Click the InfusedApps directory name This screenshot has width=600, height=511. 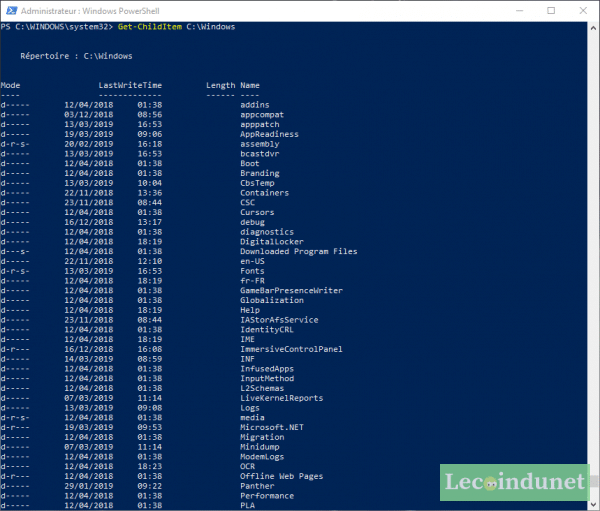coord(267,369)
